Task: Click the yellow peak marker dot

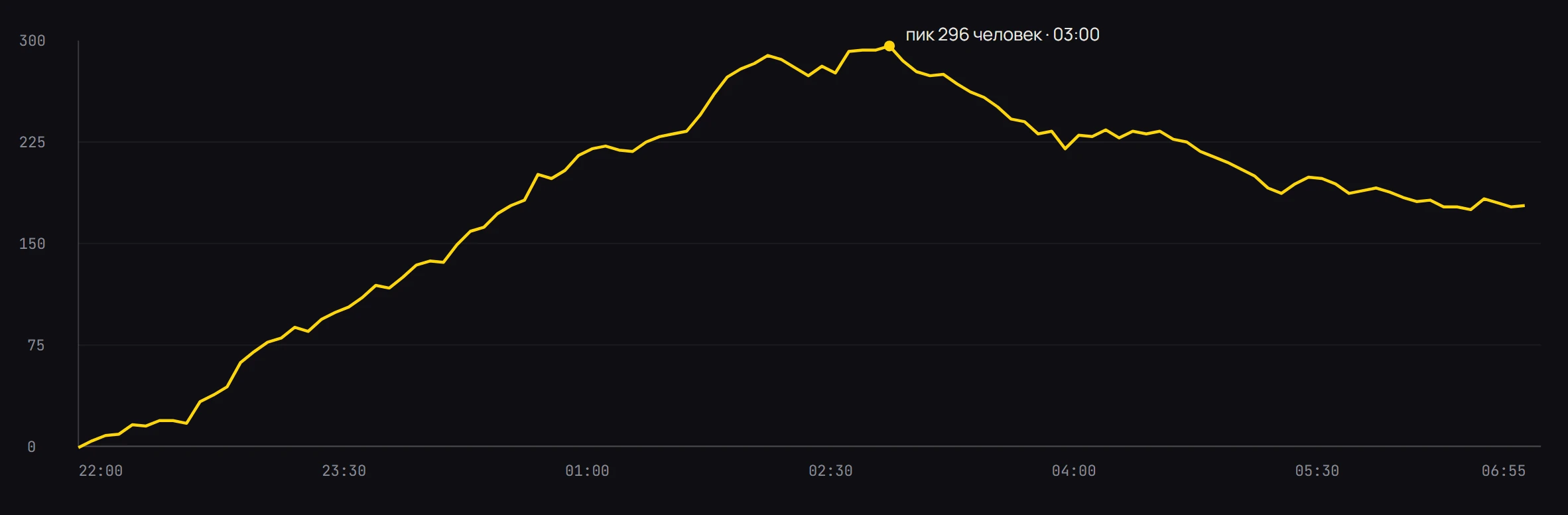Action: (x=889, y=46)
